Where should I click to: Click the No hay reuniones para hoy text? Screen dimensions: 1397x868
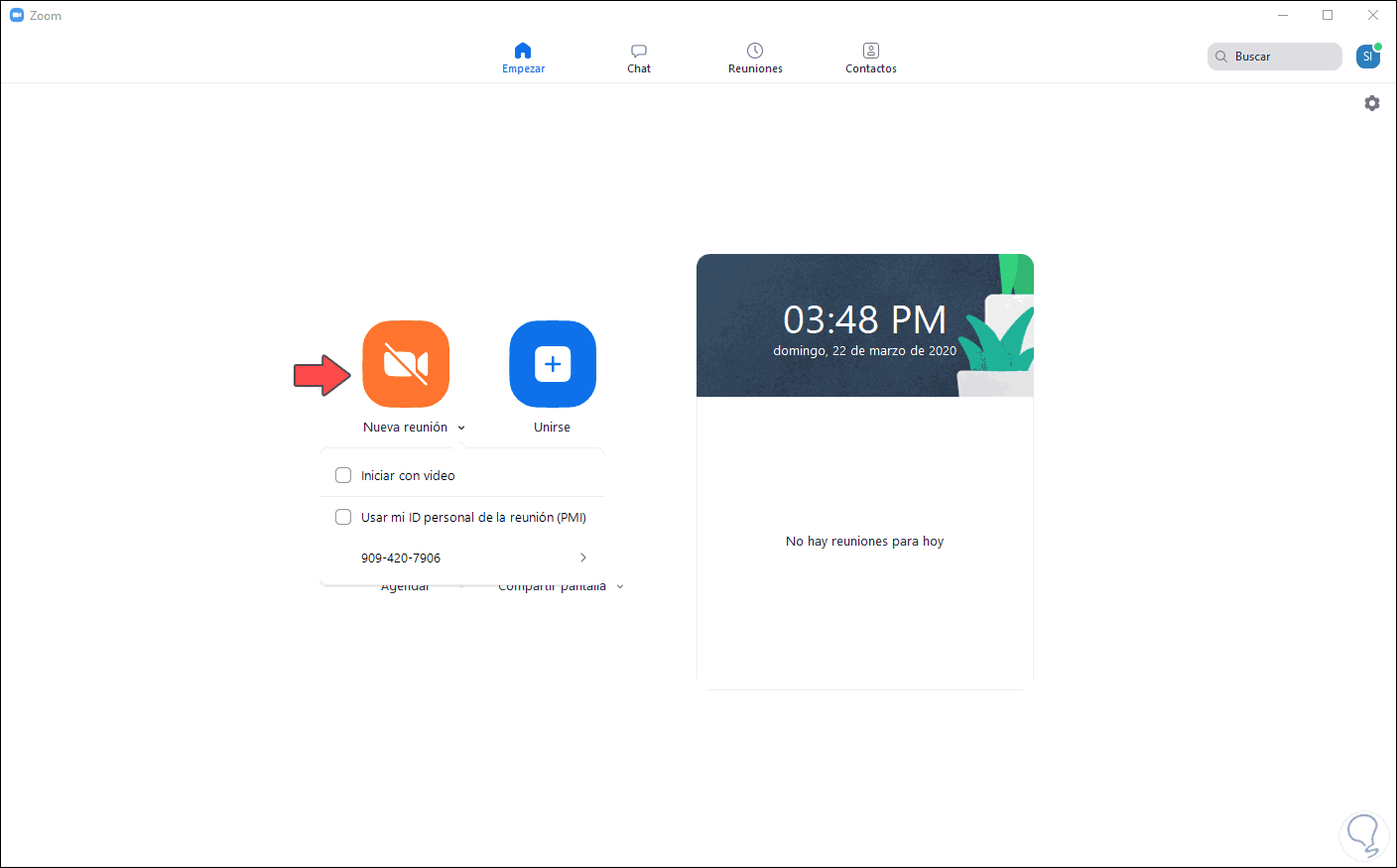[x=864, y=542]
